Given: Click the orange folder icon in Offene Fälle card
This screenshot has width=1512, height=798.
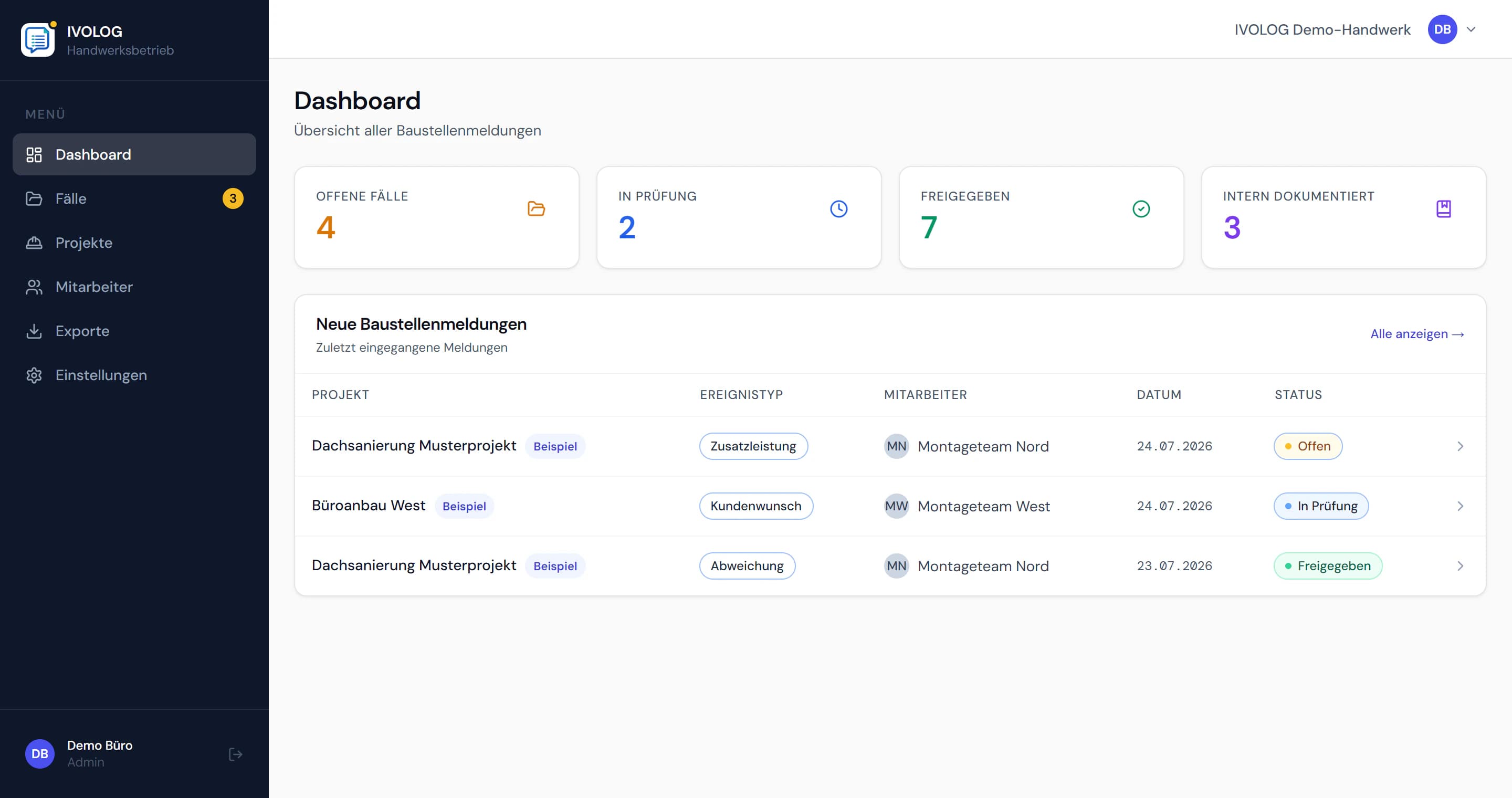Looking at the screenshot, I should [x=536, y=209].
